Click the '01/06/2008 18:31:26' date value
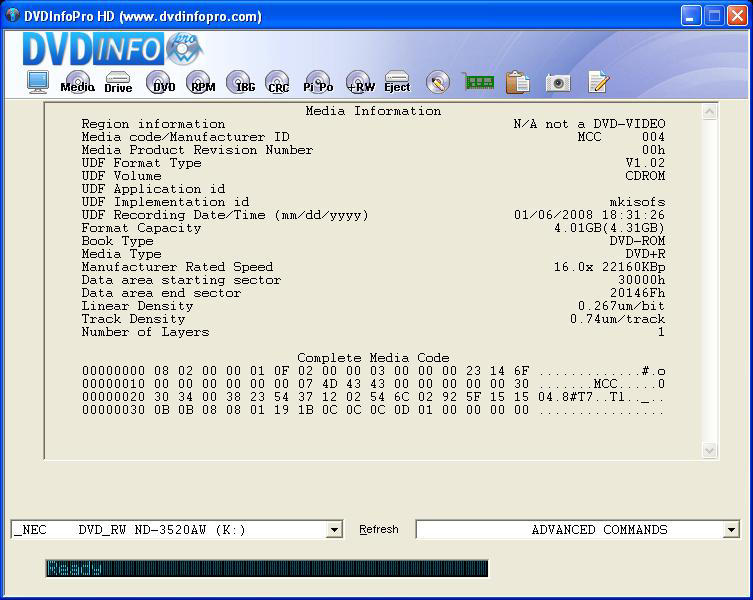This screenshot has height=600, width=753. click(x=589, y=215)
